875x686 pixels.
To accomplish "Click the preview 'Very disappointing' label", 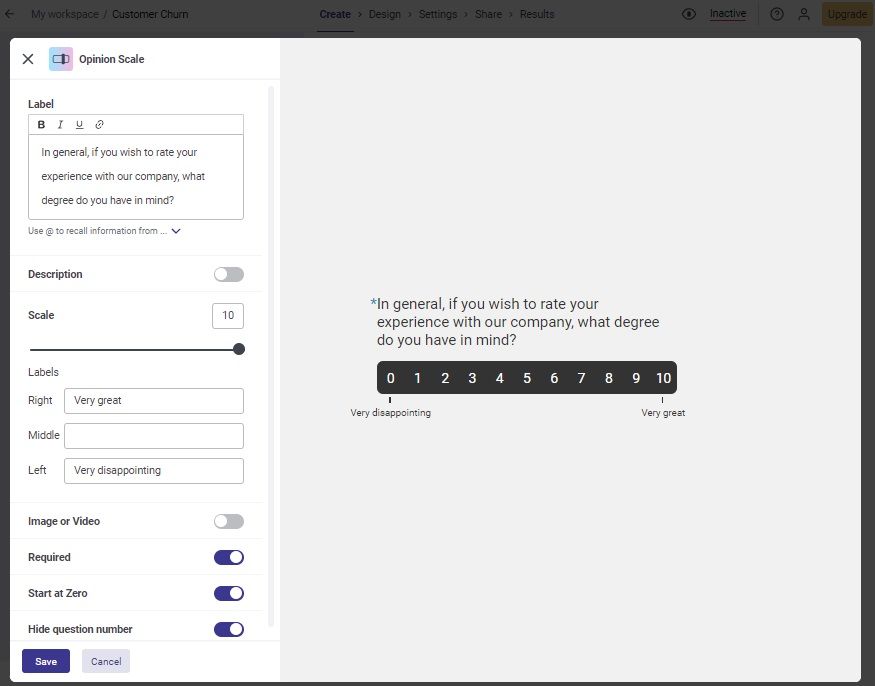I will tap(391, 413).
